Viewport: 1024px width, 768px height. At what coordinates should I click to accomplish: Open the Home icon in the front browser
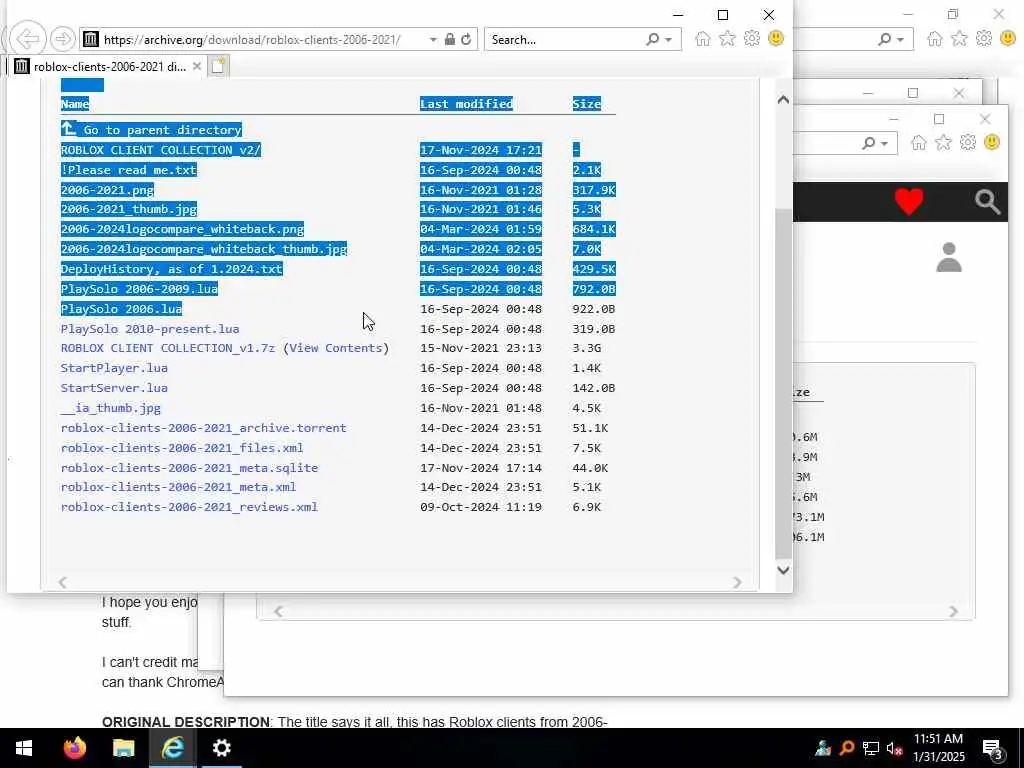pyautogui.click(x=703, y=39)
